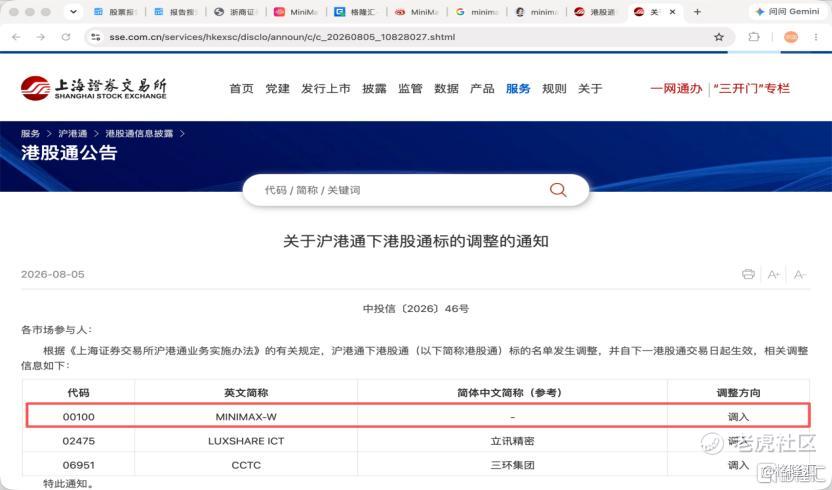Print the announcement with printer icon
The image size is (832, 490).
[748, 274]
